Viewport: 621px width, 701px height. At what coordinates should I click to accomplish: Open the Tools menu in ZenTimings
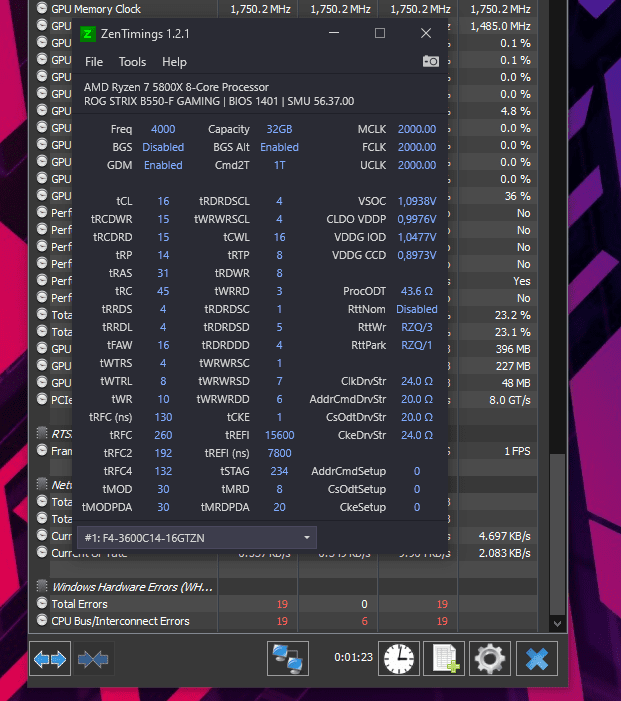point(132,62)
